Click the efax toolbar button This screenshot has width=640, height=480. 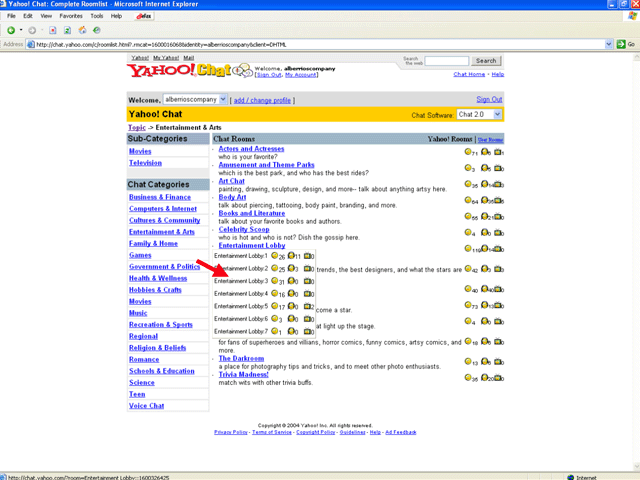pyautogui.click(x=144, y=16)
